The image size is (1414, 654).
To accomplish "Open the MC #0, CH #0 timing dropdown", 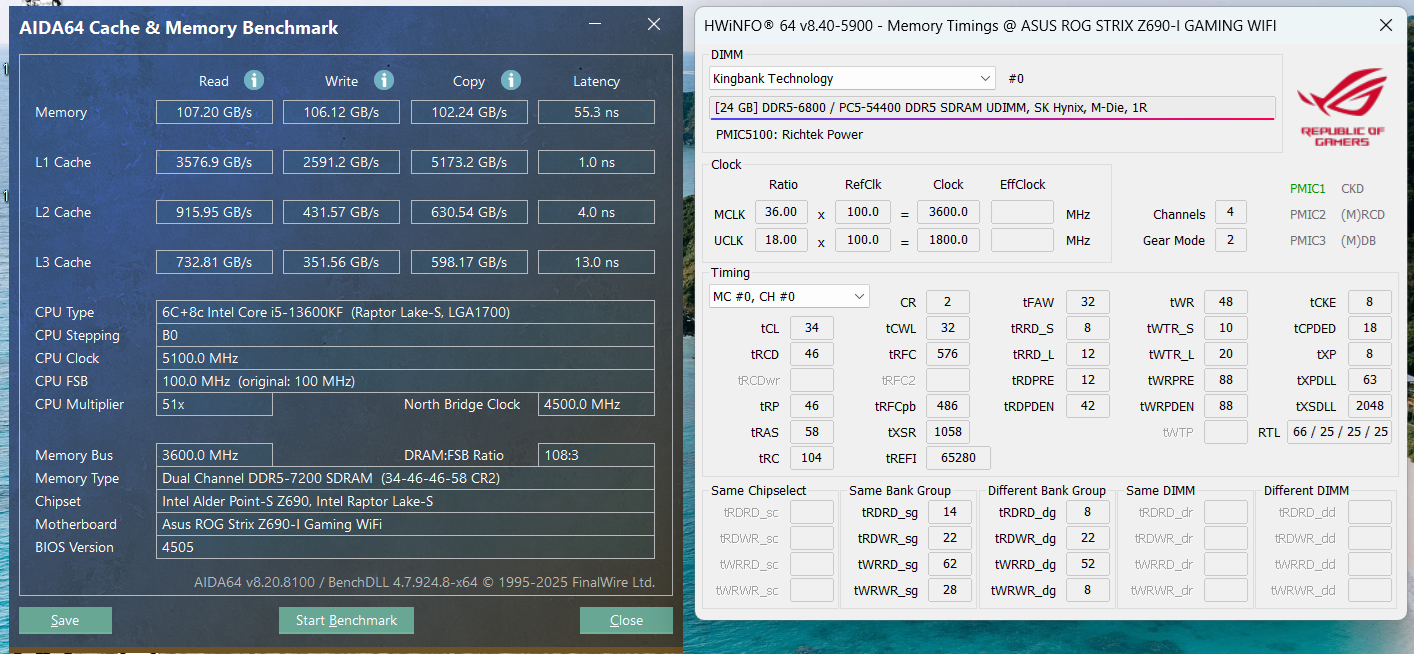I will coord(789,296).
